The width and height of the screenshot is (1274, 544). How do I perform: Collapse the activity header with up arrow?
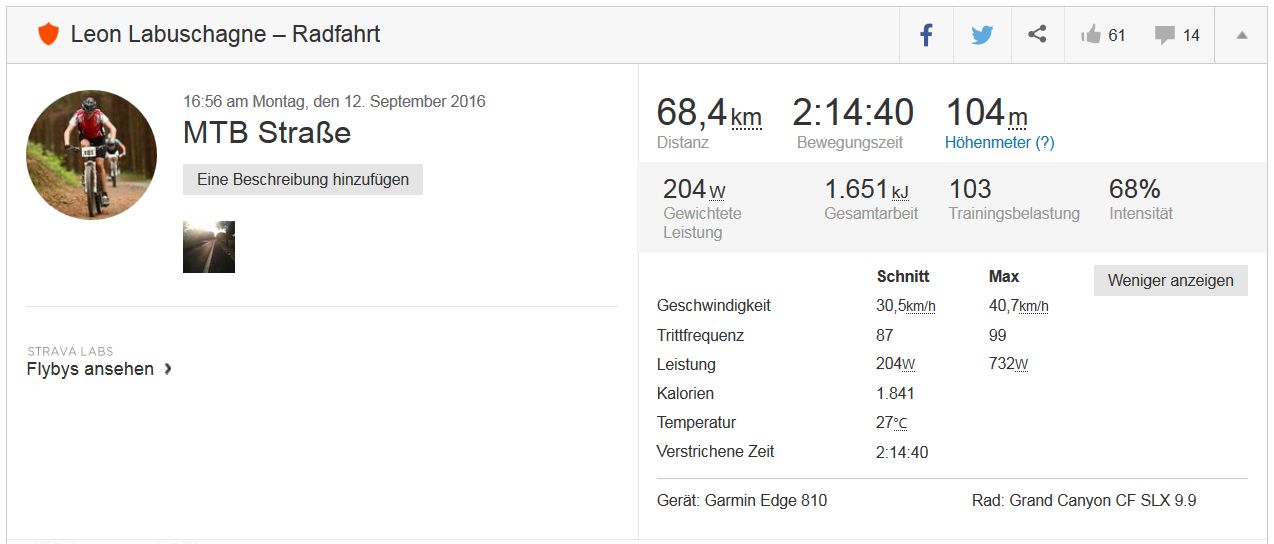click(1242, 35)
